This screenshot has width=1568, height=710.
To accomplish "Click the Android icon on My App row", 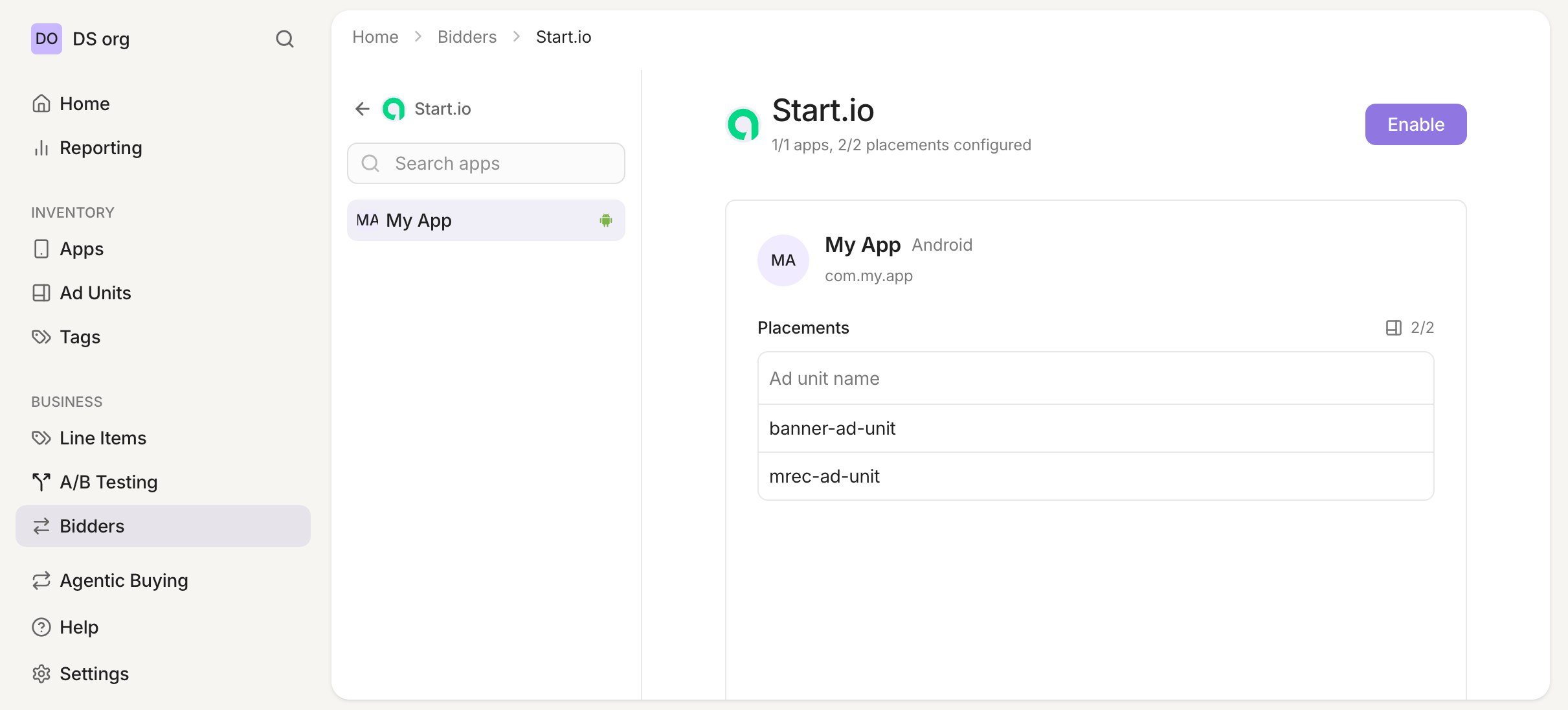I will coord(606,220).
